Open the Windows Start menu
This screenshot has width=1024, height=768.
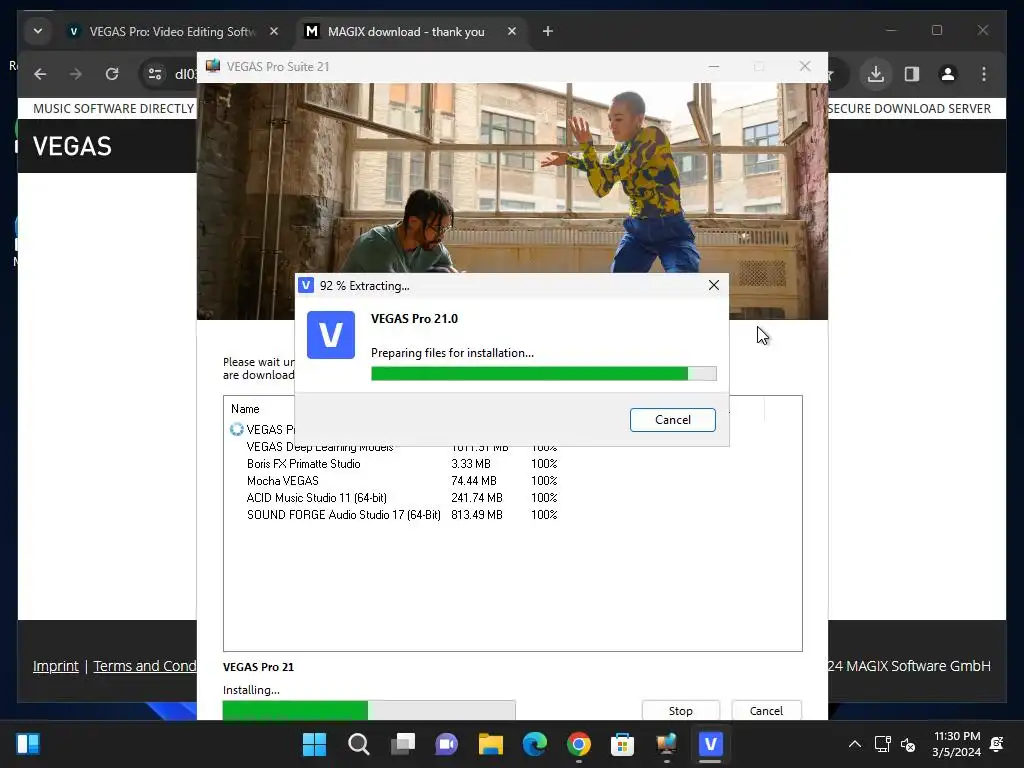click(314, 744)
